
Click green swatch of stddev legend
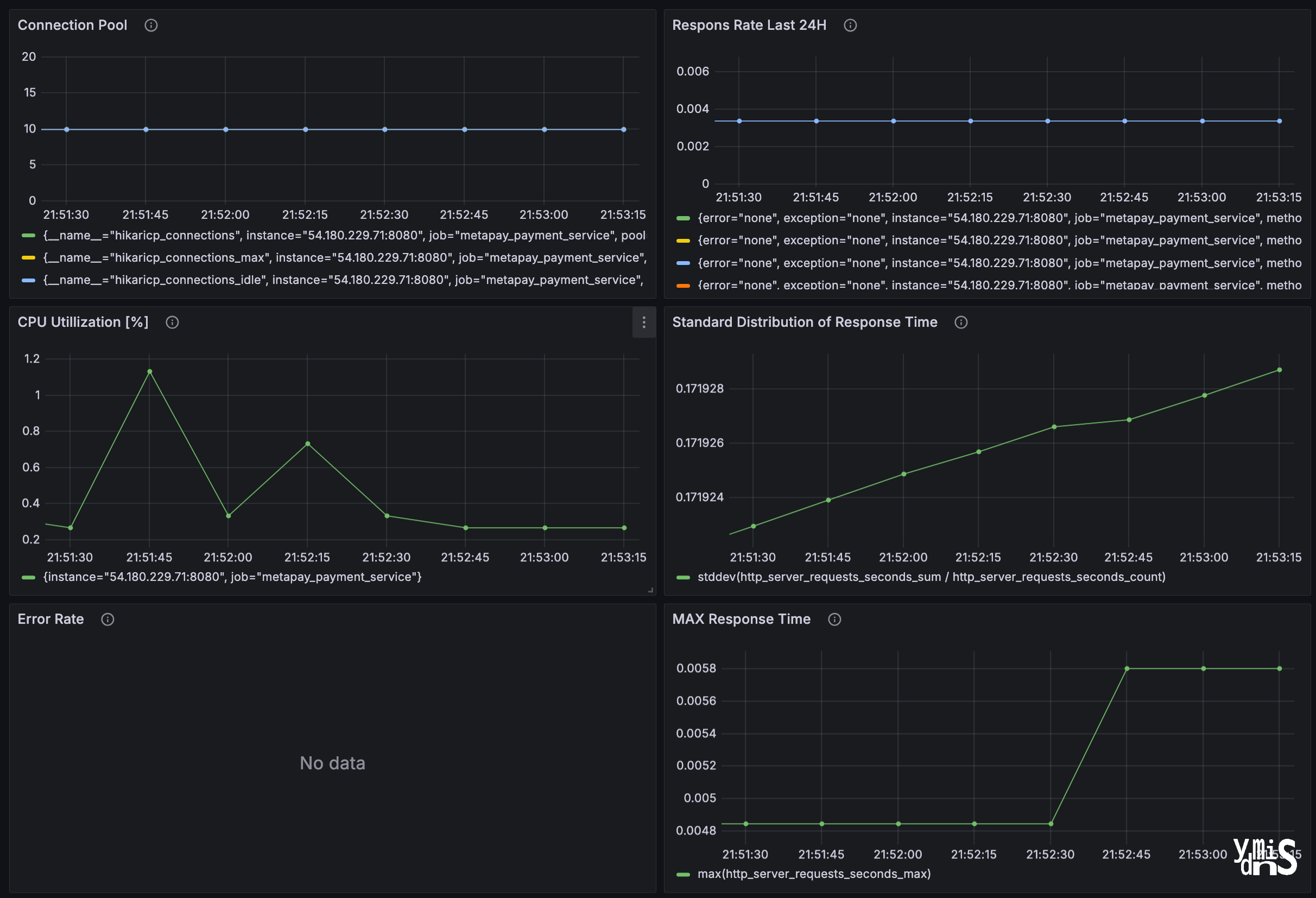coord(684,577)
